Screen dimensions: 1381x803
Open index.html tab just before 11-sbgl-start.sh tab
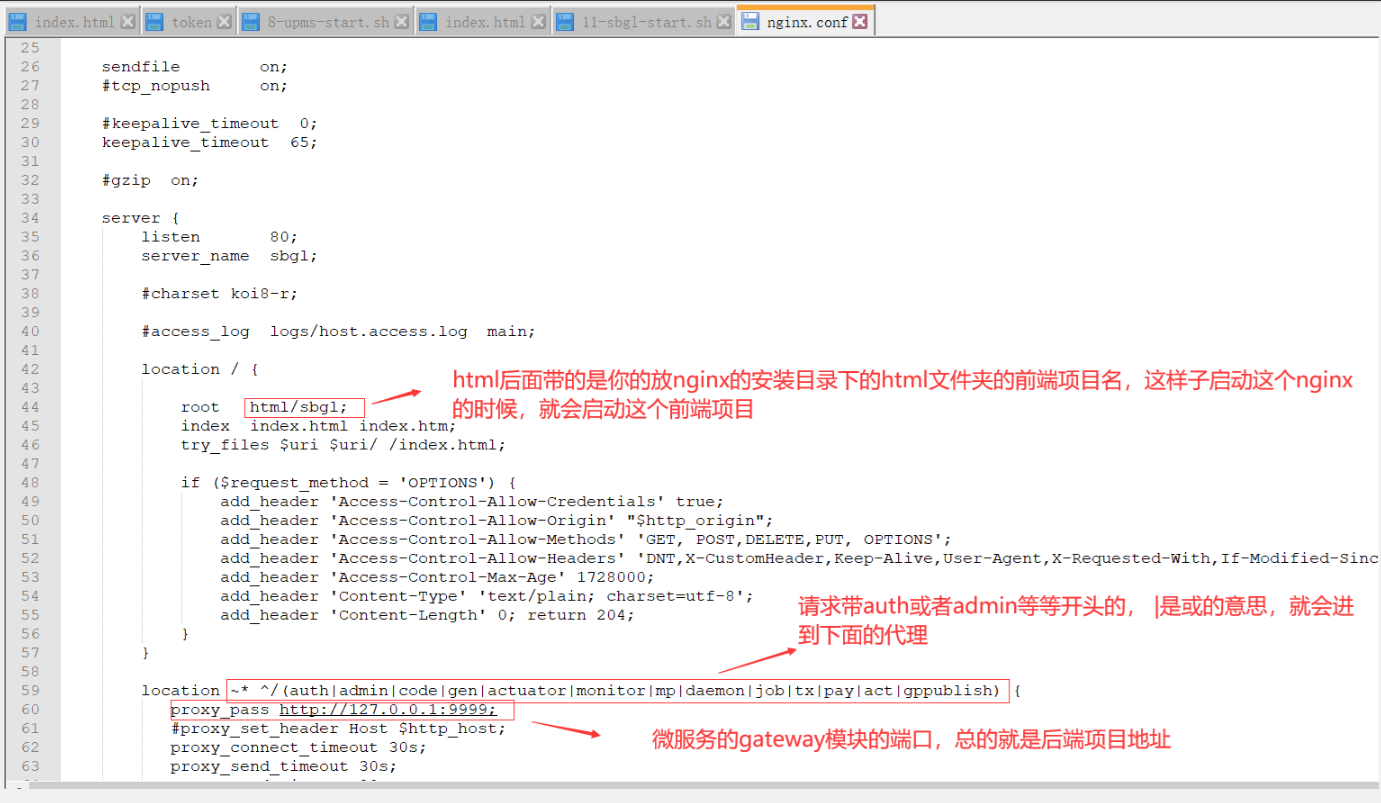click(484, 22)
